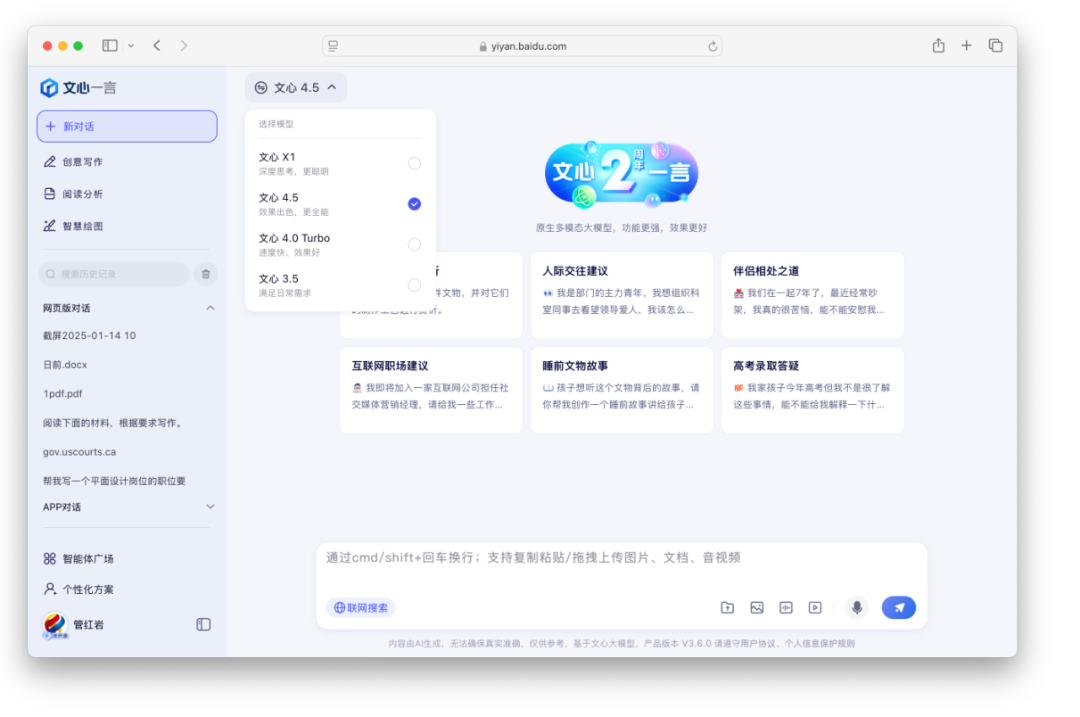Open the 高考录取答疑 prompt card

click(812, 390)
